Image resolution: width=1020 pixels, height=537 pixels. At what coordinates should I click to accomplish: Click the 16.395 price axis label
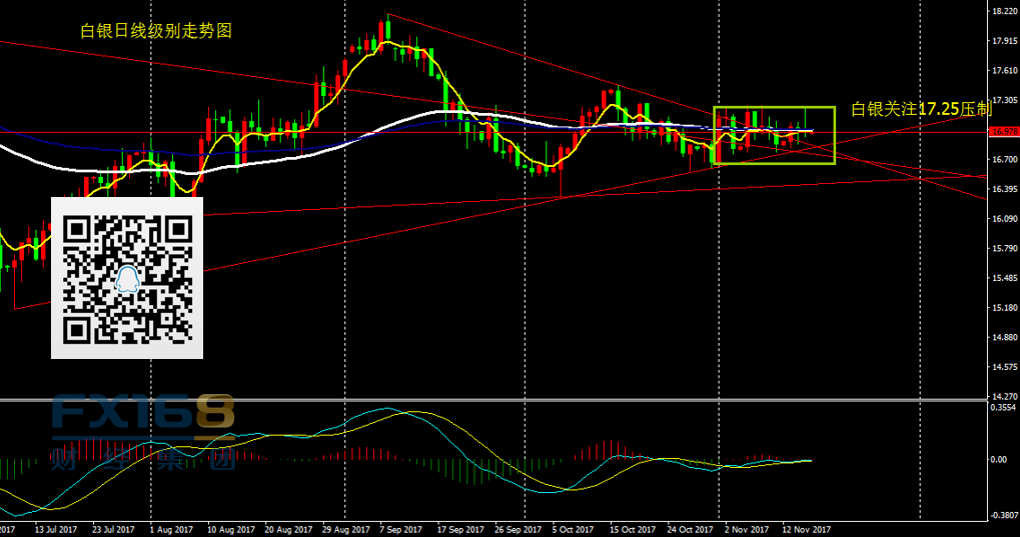[1003, 189]
